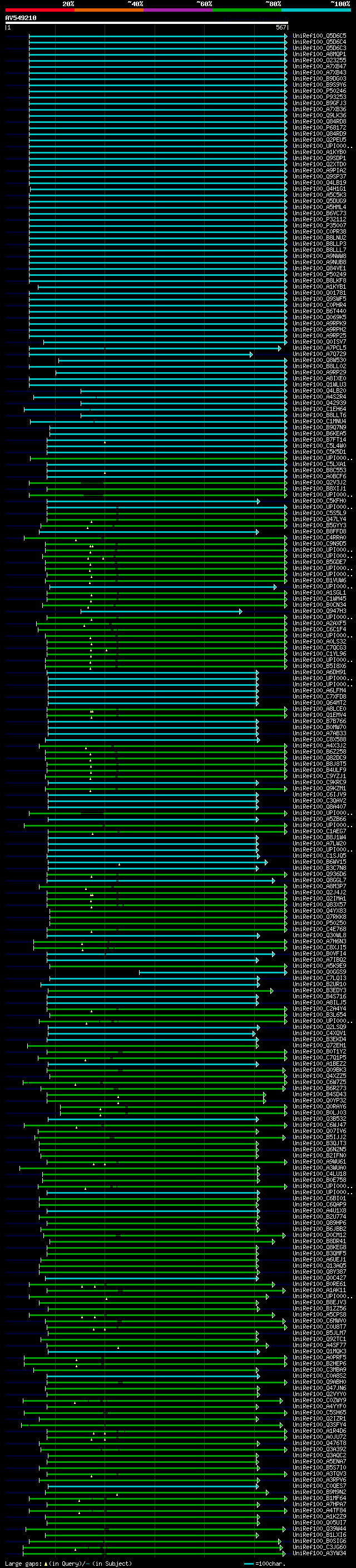Select hit label UniRef100_A9NWW8
This screenshot has width=356, height=1568.
point(319,256)
